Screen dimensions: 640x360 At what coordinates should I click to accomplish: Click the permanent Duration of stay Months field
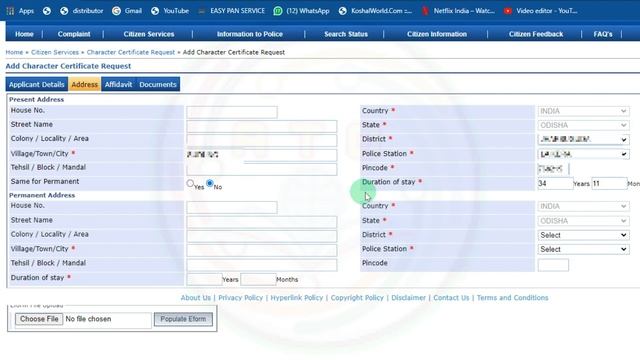click(x=258, y=280)
